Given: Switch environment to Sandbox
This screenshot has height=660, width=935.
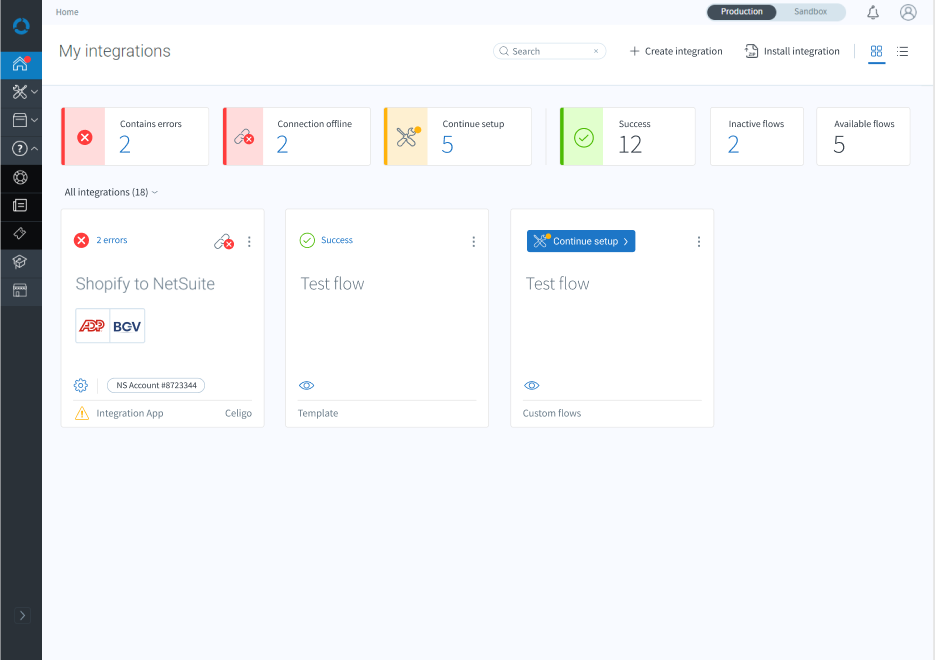Looking at the screenshot, I should (810, 12).
